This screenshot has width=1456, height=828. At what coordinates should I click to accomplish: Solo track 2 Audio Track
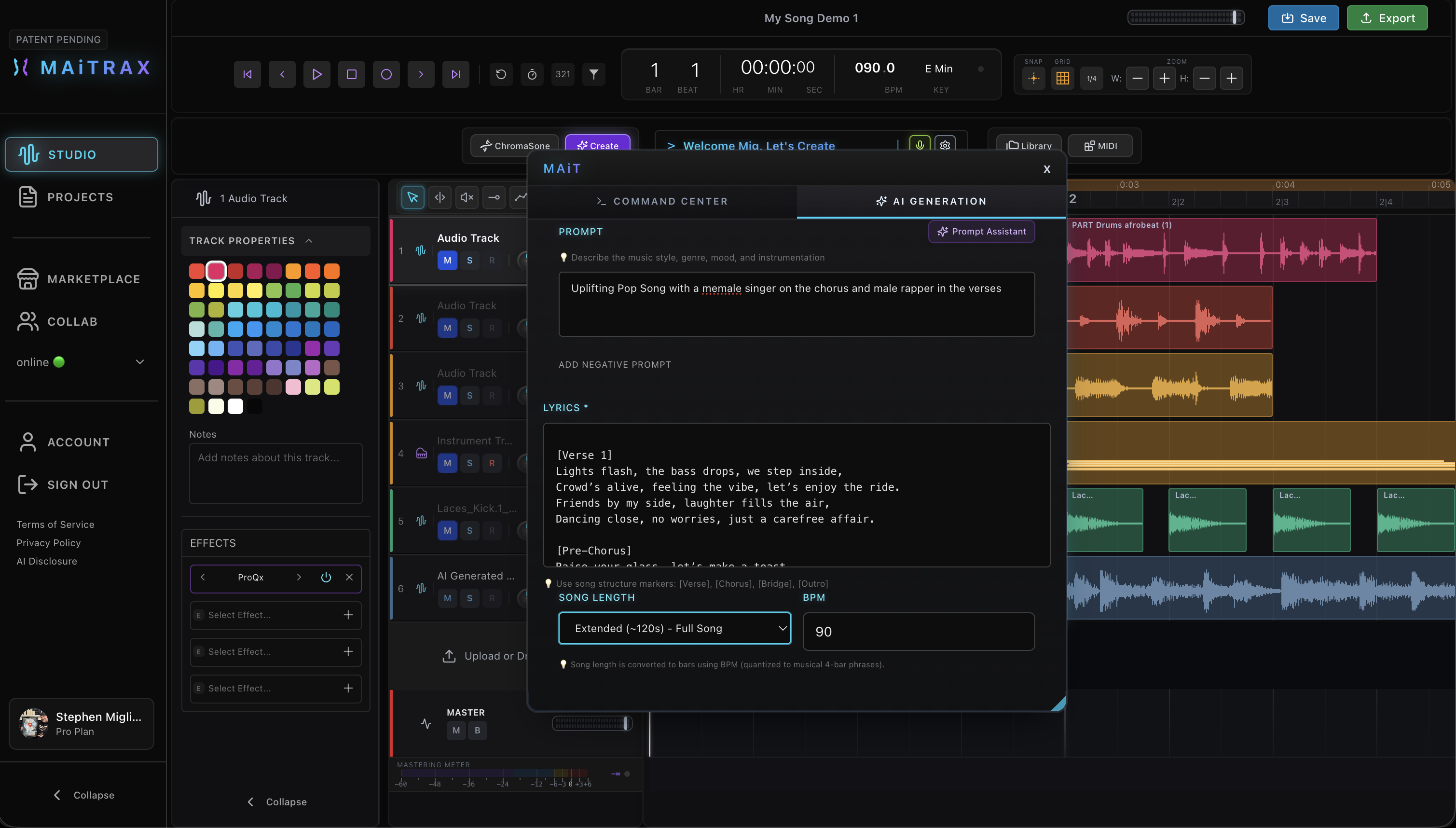click(x=469, y=328)
